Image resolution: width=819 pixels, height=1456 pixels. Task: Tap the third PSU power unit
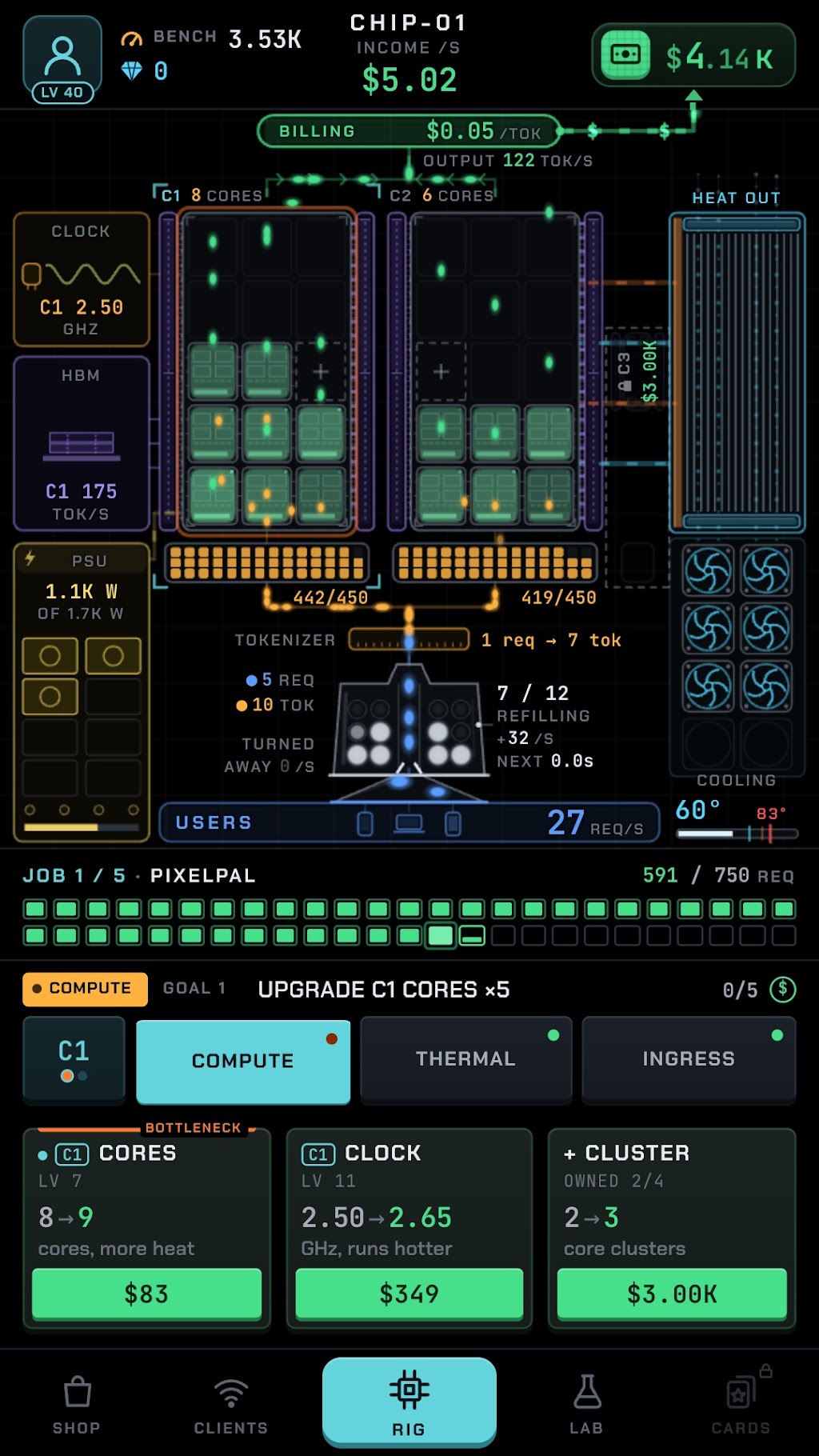point(50,697)
